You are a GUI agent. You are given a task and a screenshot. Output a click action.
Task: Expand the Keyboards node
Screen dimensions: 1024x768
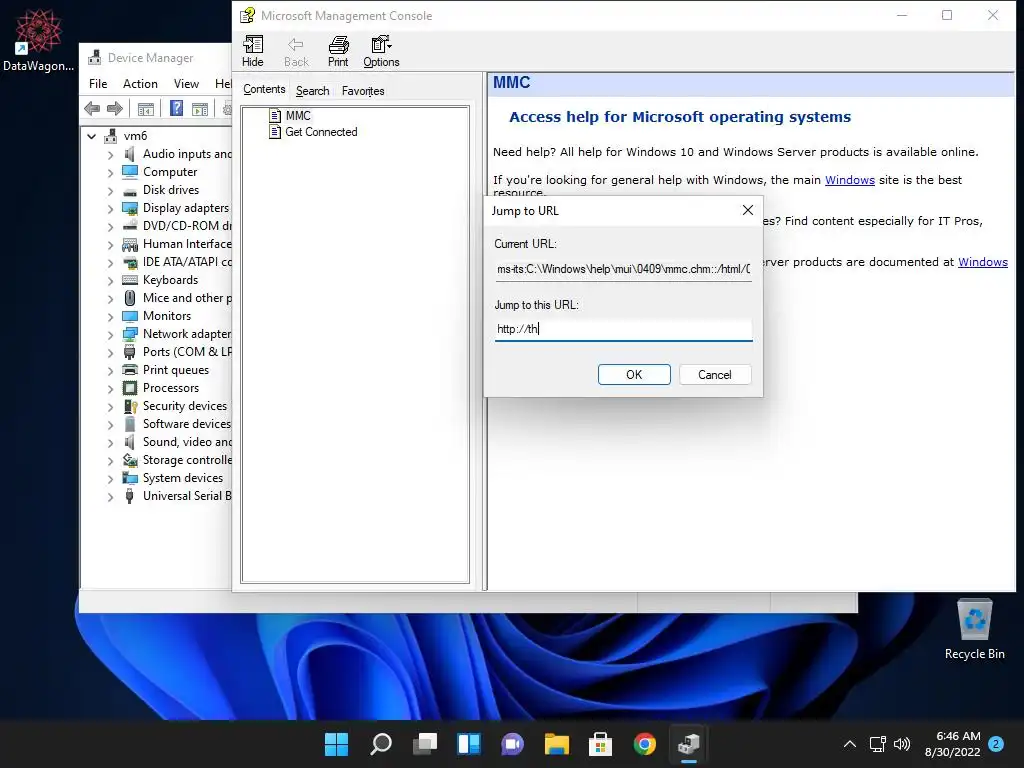[110, 281]
